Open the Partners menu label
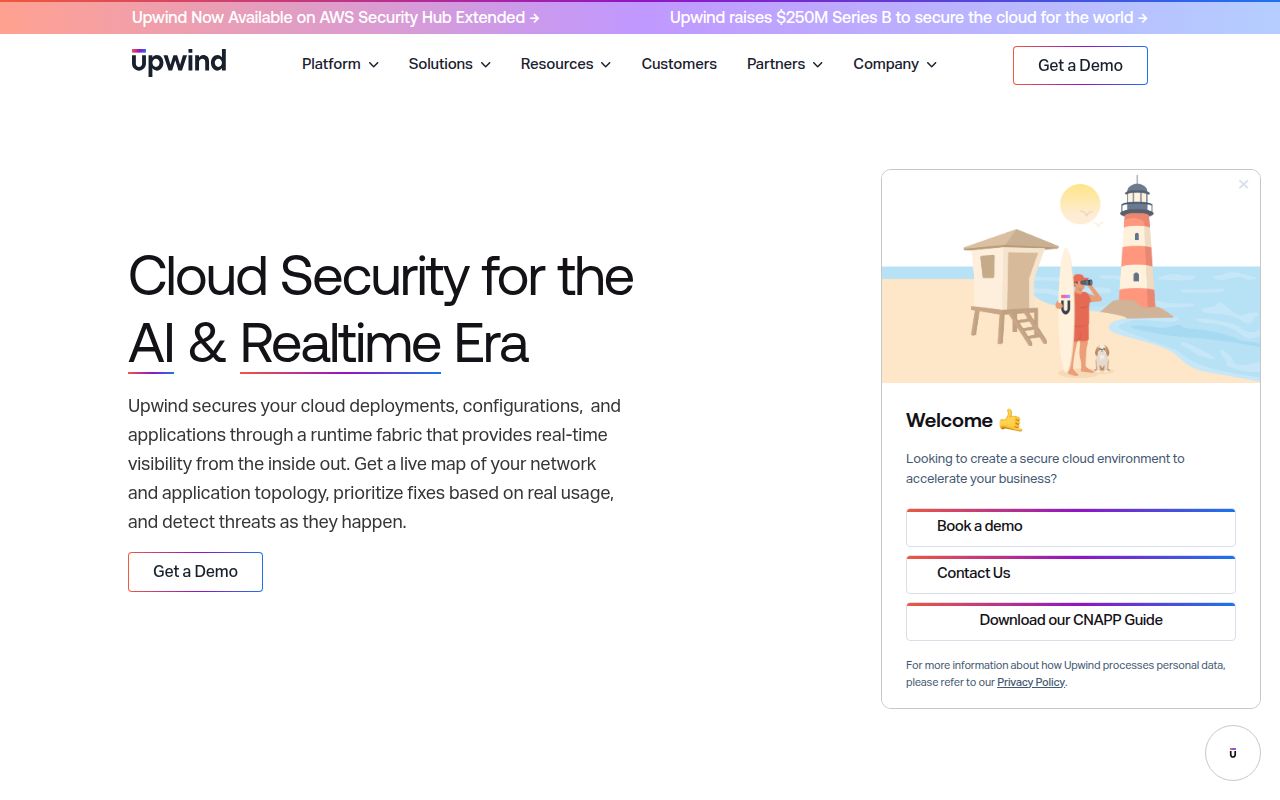 pos(776,64)
